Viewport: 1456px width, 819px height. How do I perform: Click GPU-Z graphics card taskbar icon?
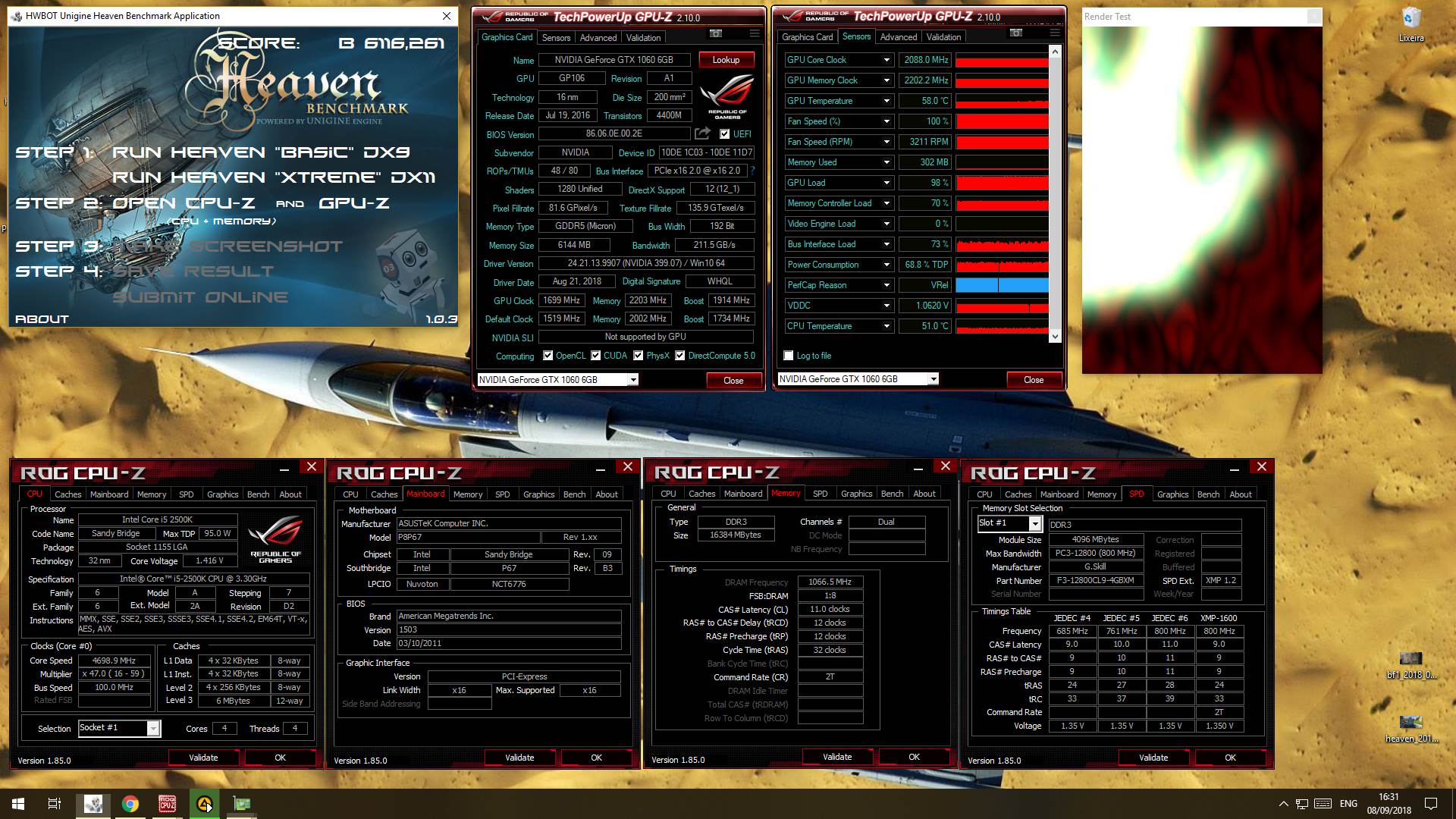click(242, 804)
